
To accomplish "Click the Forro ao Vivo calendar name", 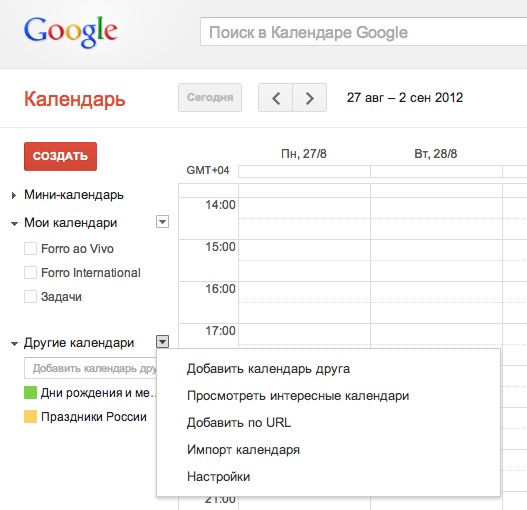I will [x=77, y=249].
